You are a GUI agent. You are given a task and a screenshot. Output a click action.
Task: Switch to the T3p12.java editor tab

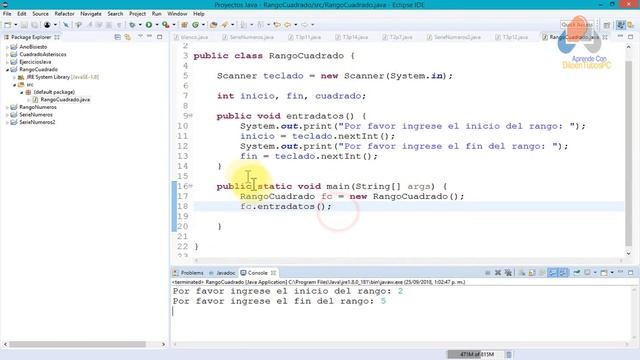click(511, 37)
